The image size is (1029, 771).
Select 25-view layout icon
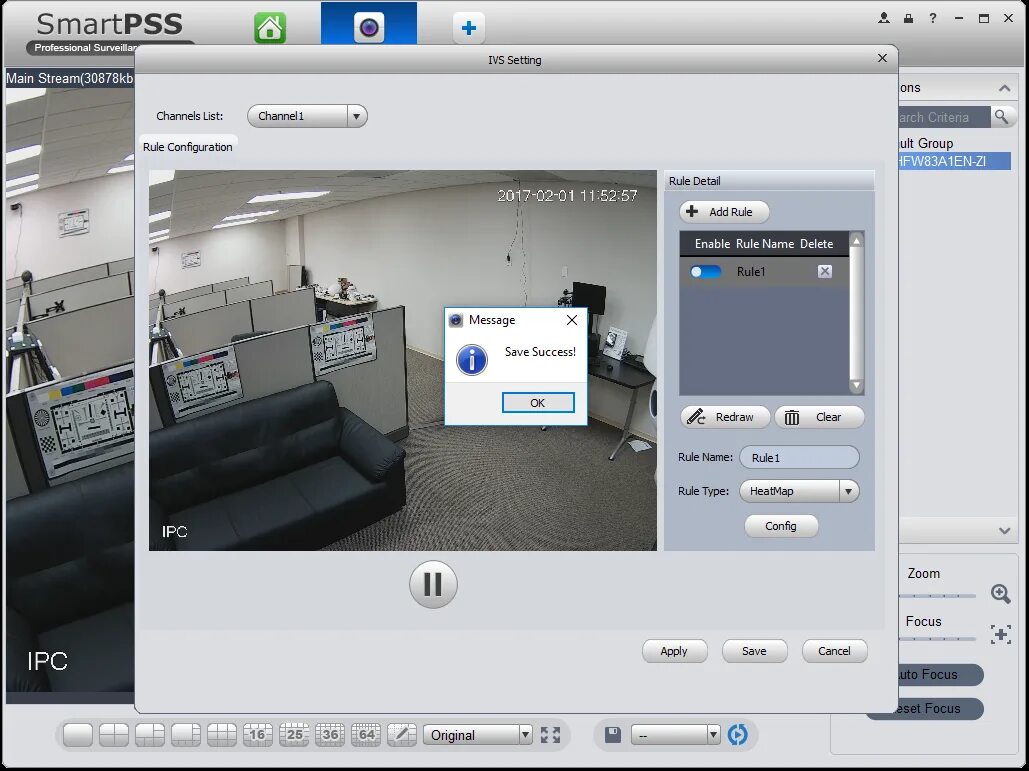(294, 735)
